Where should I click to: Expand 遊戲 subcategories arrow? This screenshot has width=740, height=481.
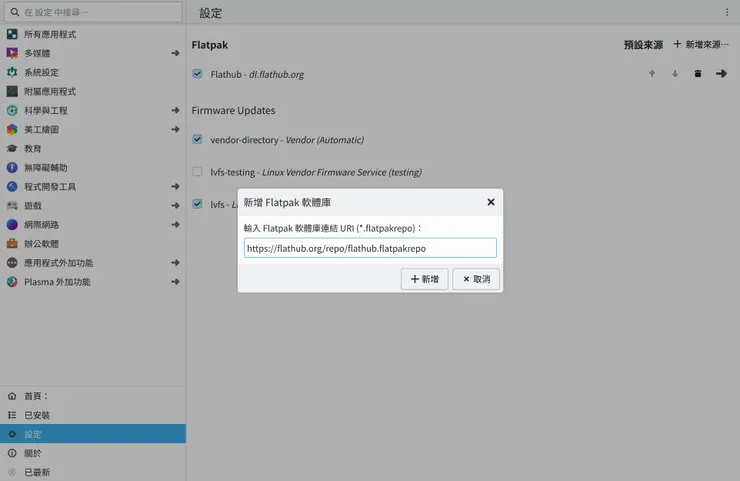pyautogui.click(x=176, y=205)
